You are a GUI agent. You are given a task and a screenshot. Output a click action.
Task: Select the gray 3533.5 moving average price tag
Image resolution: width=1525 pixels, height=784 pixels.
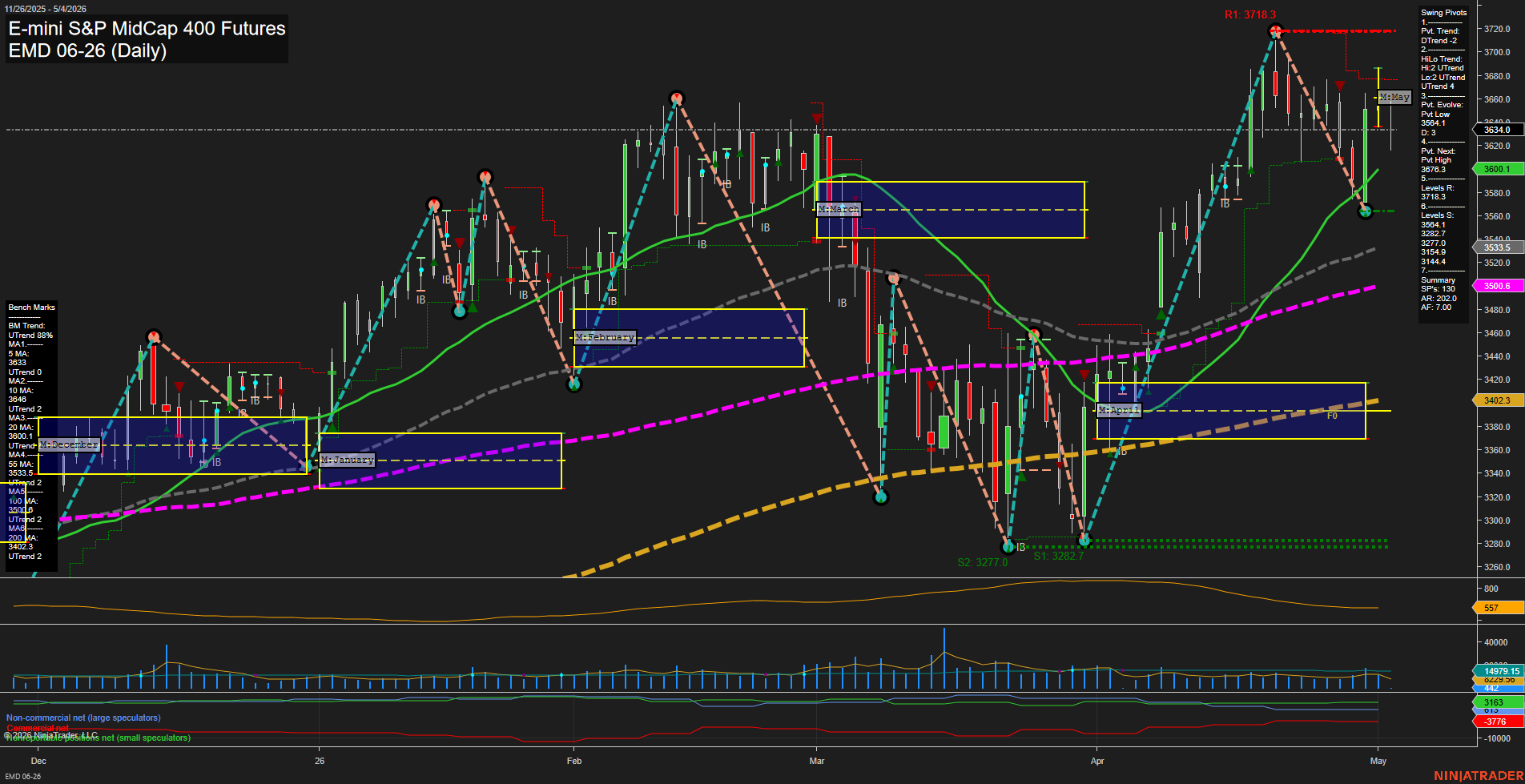click(x=1498, y=247)
